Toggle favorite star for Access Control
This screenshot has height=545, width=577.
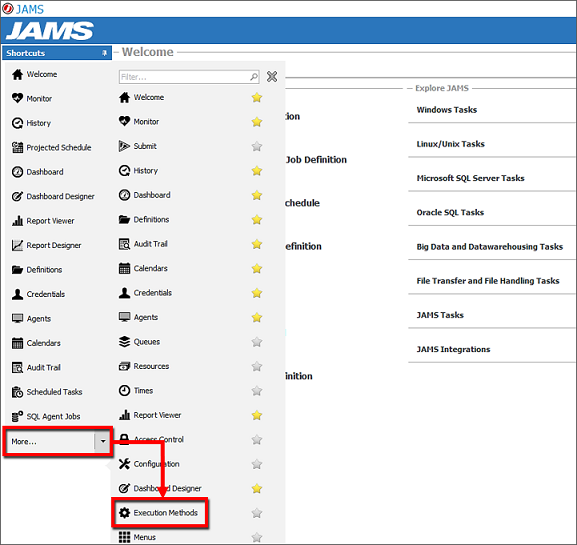(257, 440)
